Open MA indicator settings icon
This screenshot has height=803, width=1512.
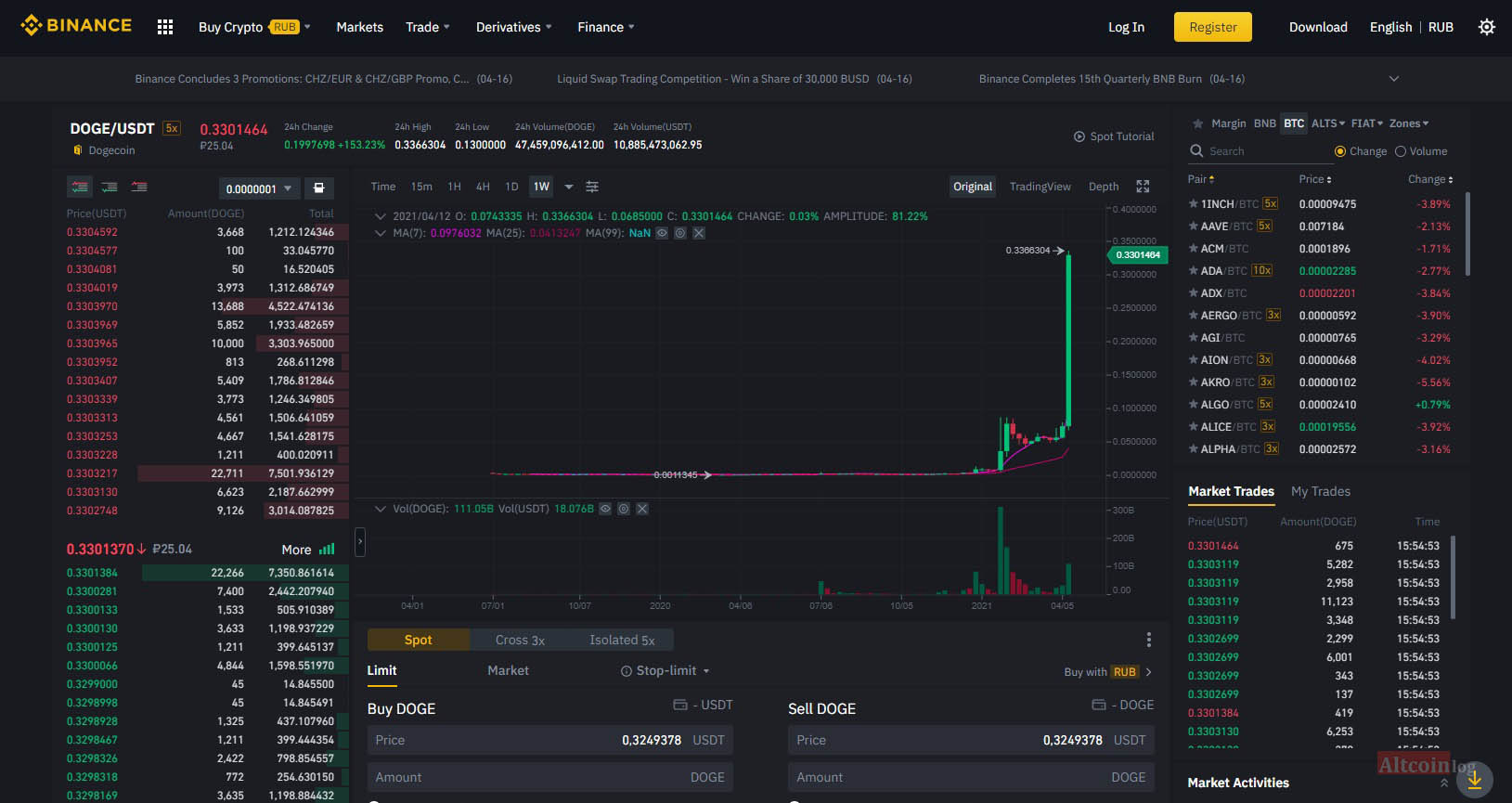(x=680, y=233)
